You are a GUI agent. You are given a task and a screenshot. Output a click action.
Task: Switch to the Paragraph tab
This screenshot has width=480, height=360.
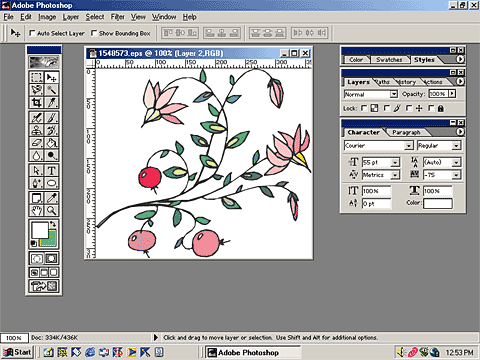pos(406,132)
